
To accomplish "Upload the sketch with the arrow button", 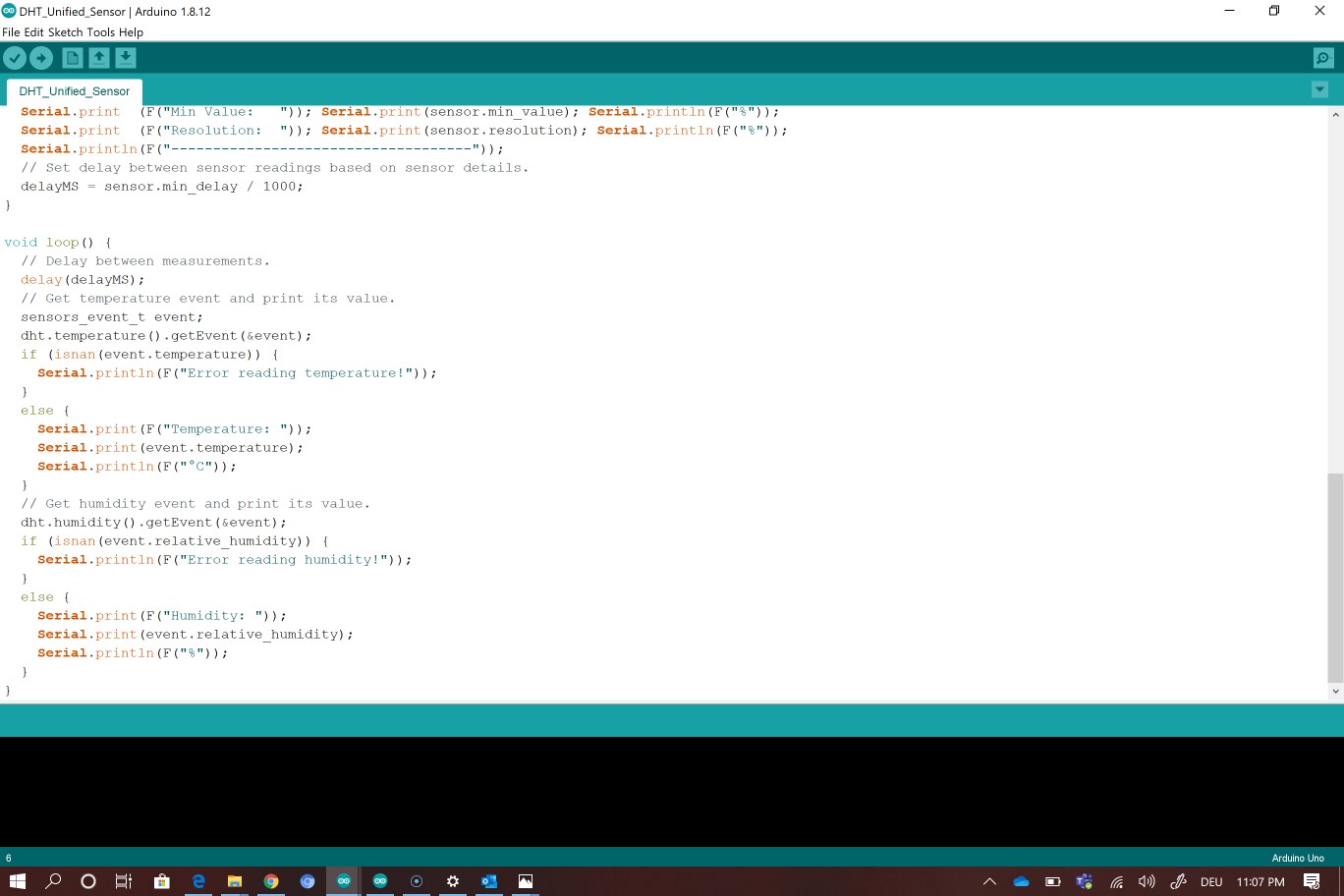I will [x=41, y=58].
